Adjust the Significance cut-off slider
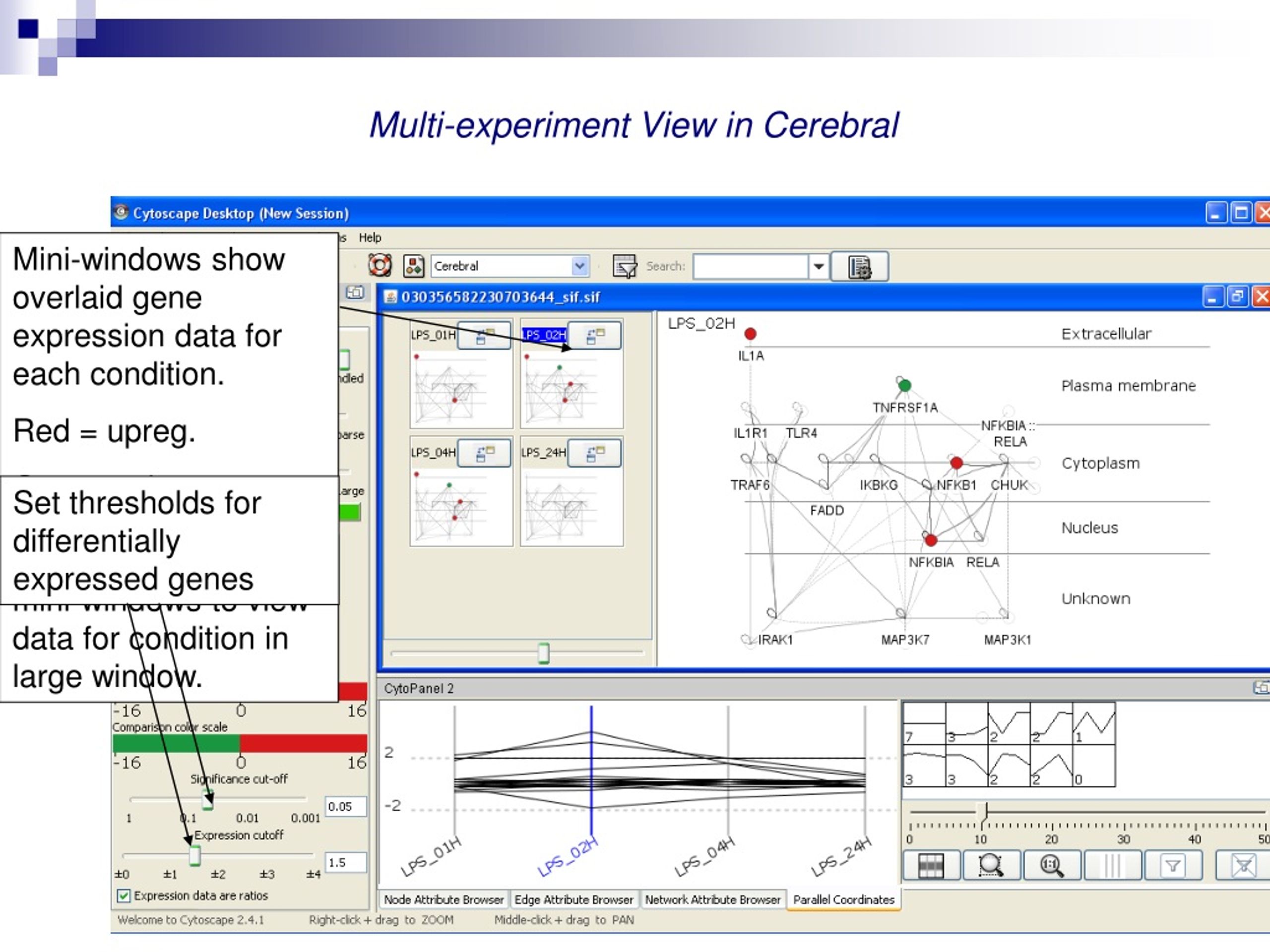The height and width of the screenshot is (952, 1270). (208, 799)
